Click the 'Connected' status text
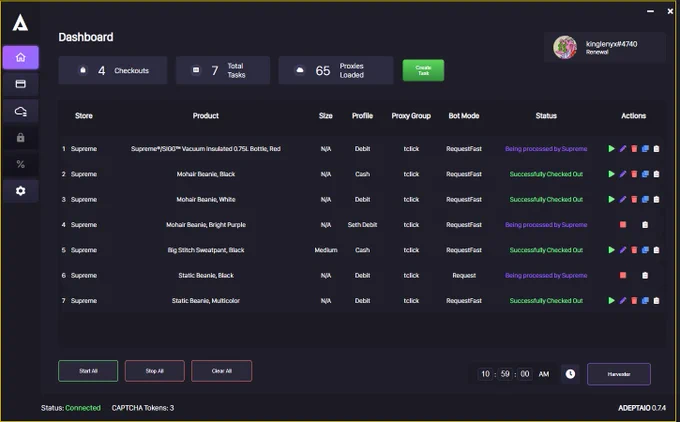Image resolution: width=680 pixels, height=422 pixels. (83, 408)
